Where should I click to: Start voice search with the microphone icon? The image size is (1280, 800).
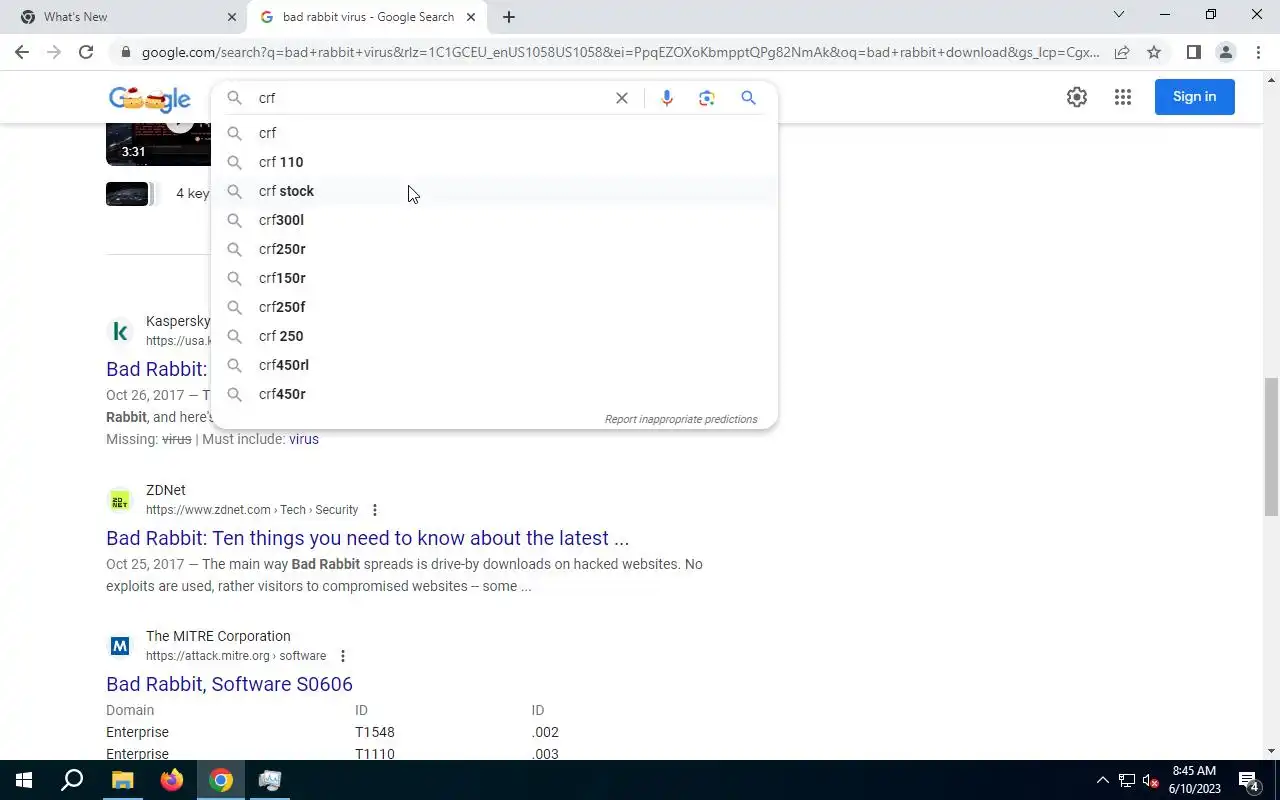[x=667, y=98]
